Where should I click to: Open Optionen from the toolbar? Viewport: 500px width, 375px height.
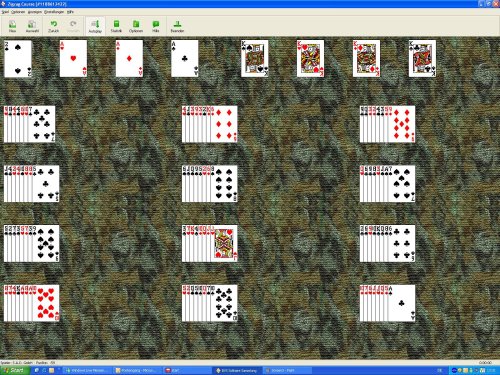click(x=136, y=26)
